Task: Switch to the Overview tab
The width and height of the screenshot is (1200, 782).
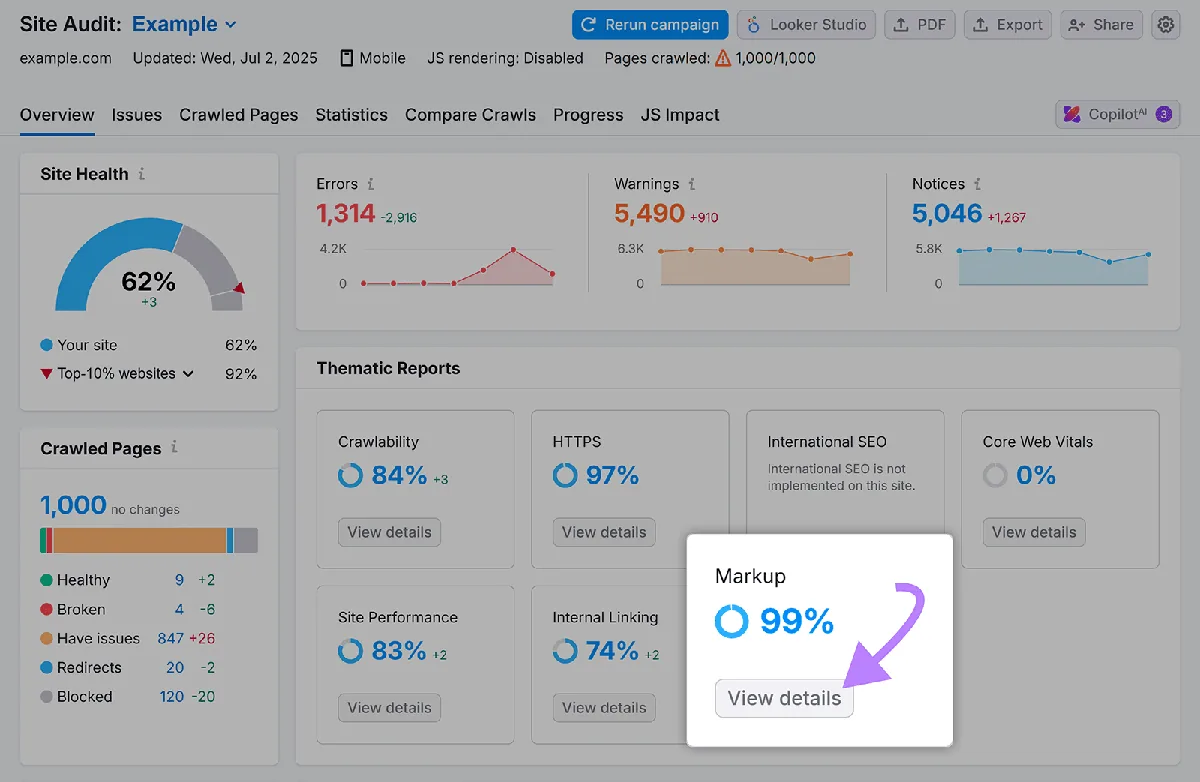Action: tap(57, 115)
